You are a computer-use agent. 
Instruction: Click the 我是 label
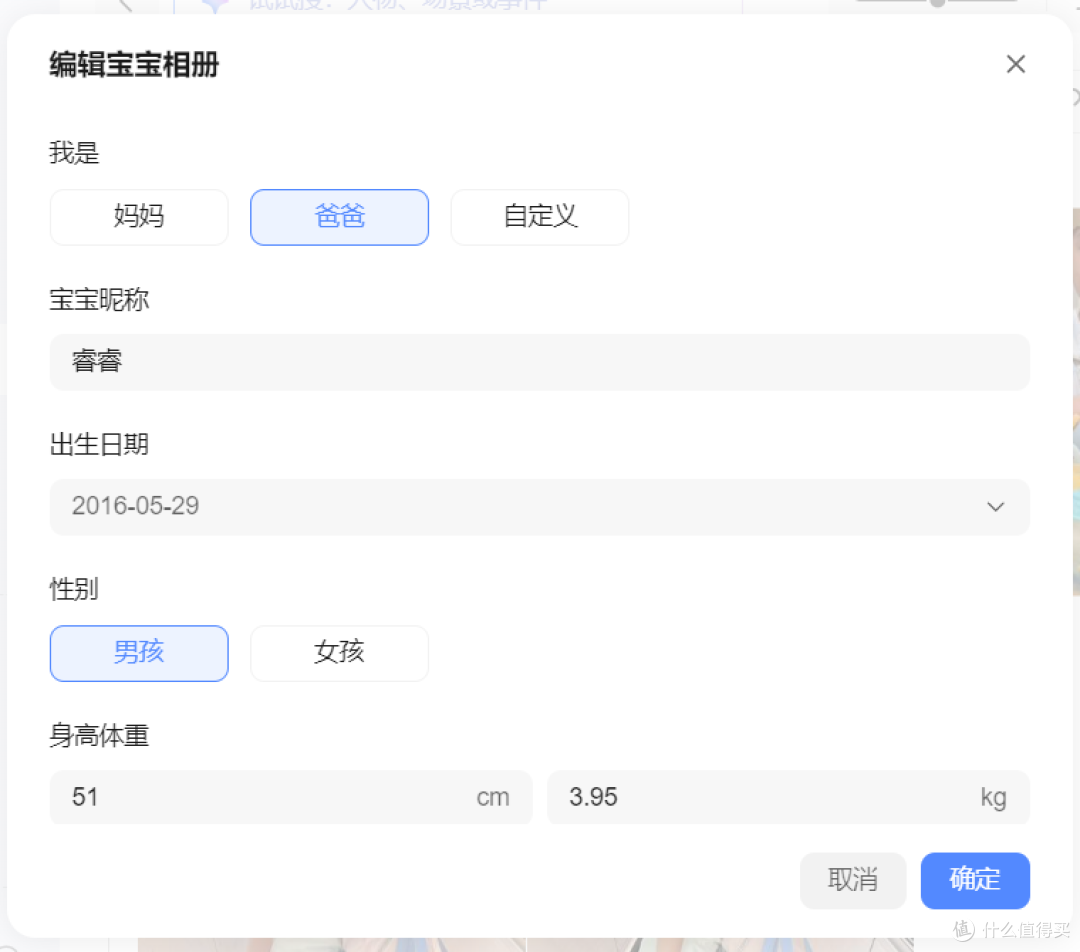tap(74, 152)
